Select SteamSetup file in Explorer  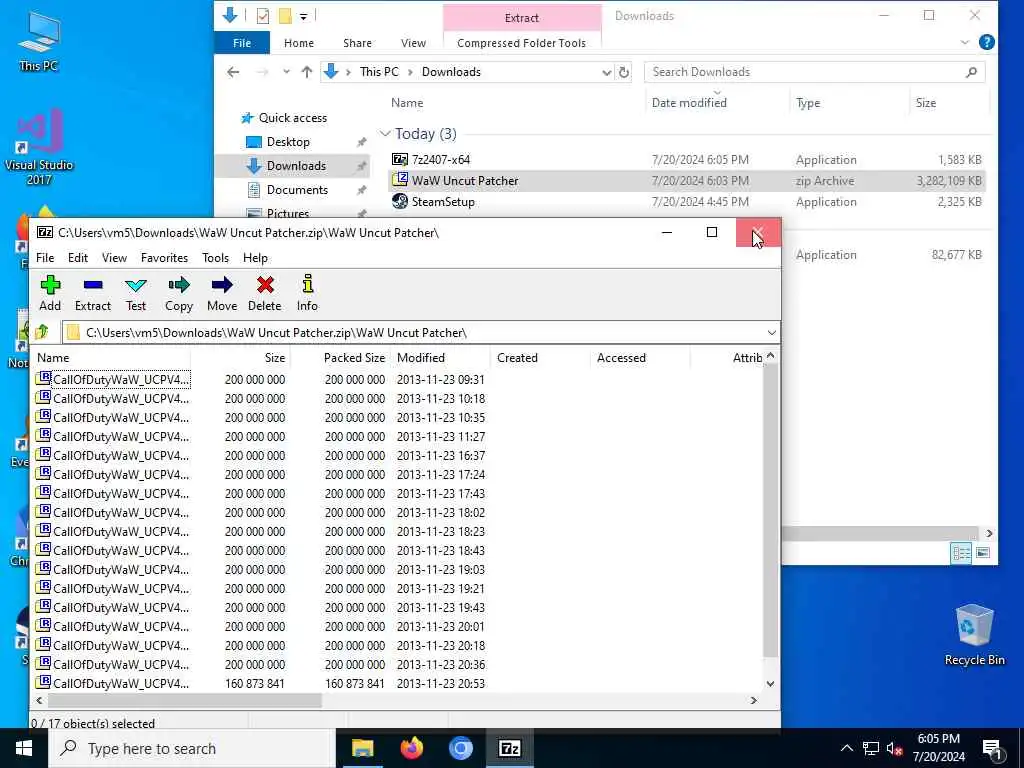(687, 202)
